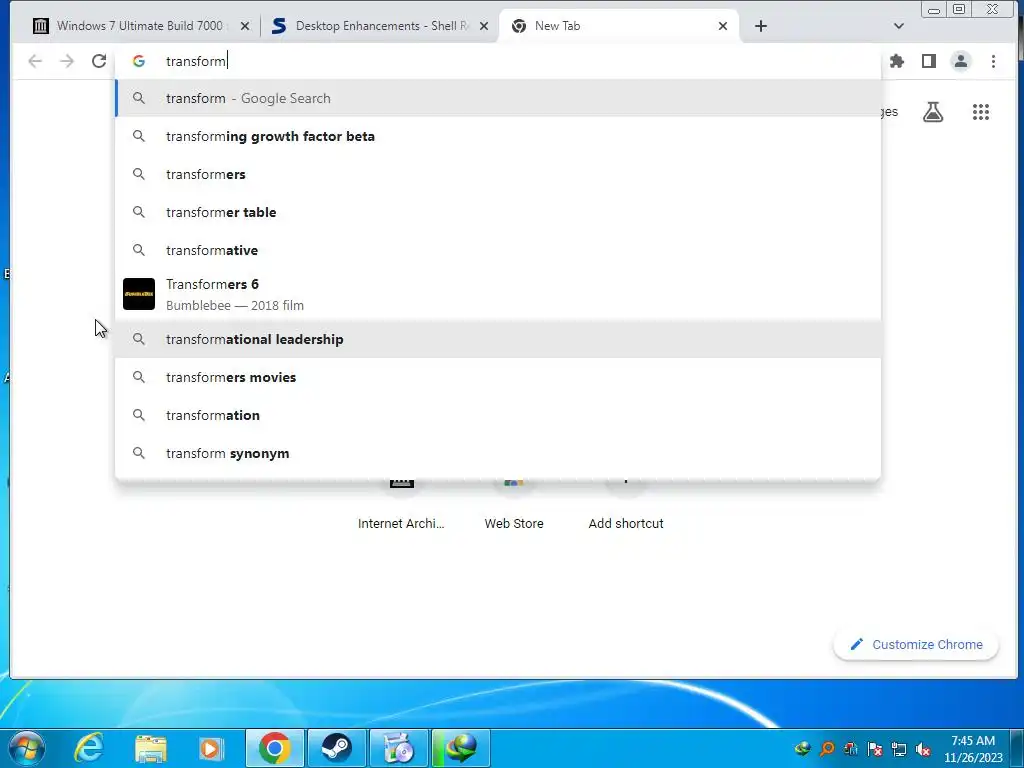The width and height of the screenshot is (1024, 768).
Task: Select 'transformational leadership' suggestion
Action: click(x=498, y=340)
